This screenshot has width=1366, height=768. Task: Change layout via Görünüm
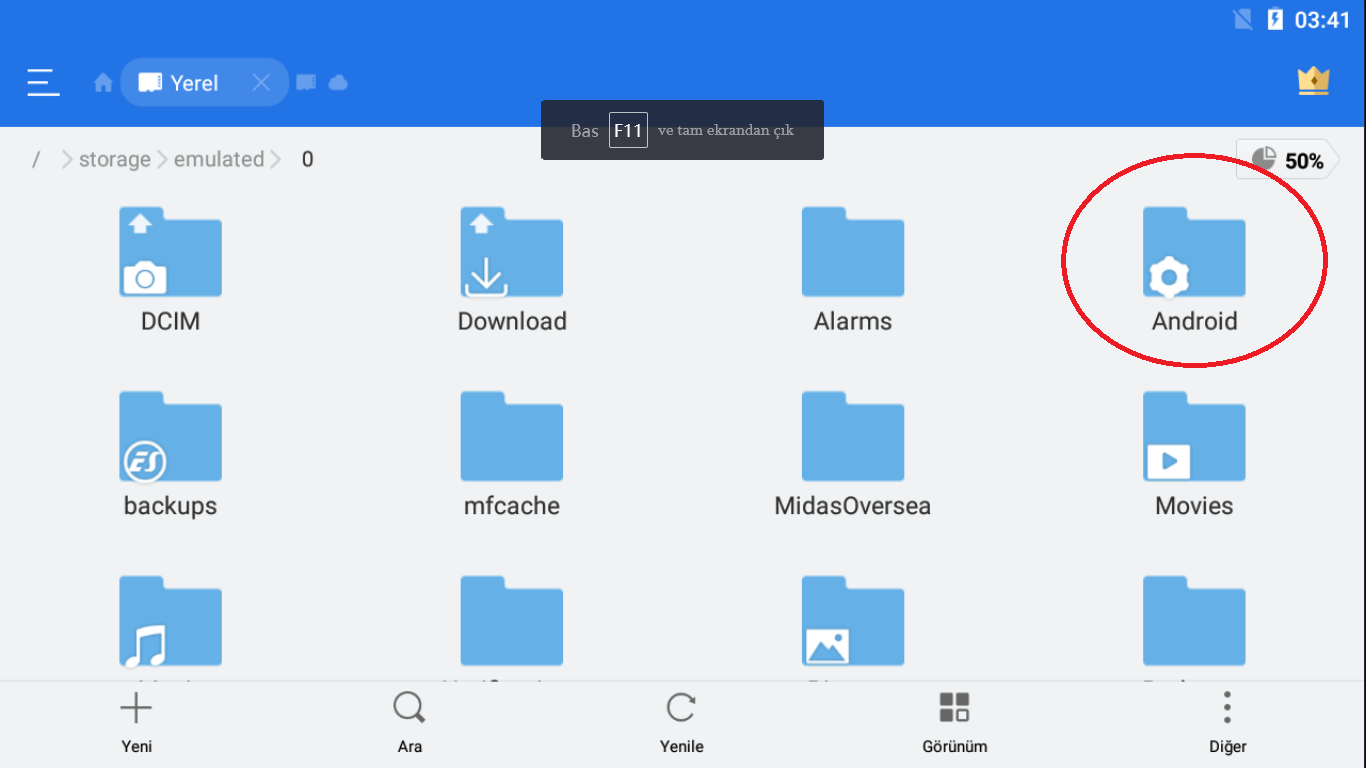[x=955, y=723]
